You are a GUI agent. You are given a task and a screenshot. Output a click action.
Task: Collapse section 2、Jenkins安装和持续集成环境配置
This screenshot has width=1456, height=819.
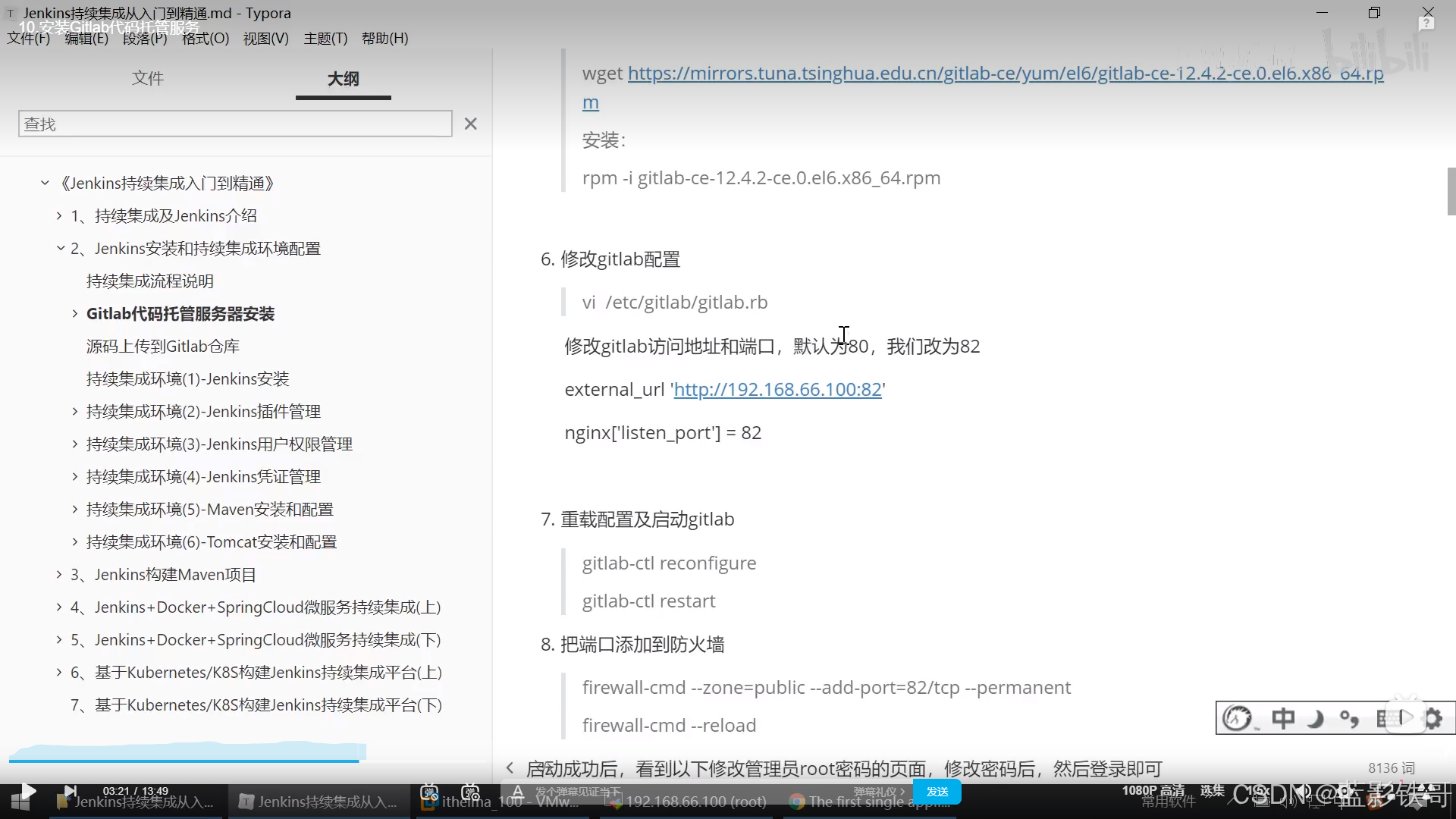[60, 247]
